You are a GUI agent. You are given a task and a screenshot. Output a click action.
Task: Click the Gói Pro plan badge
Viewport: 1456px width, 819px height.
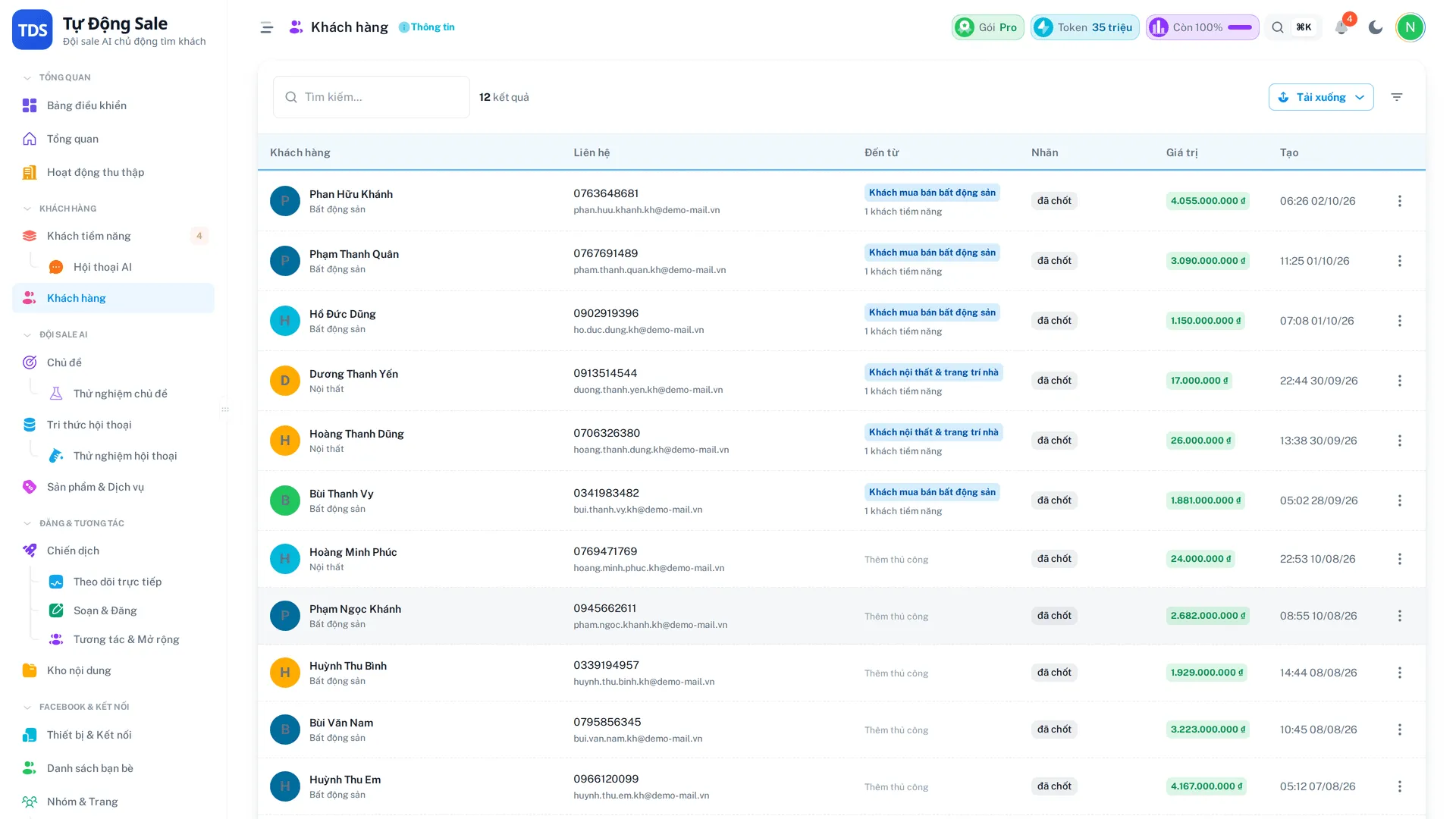[988, 27]
